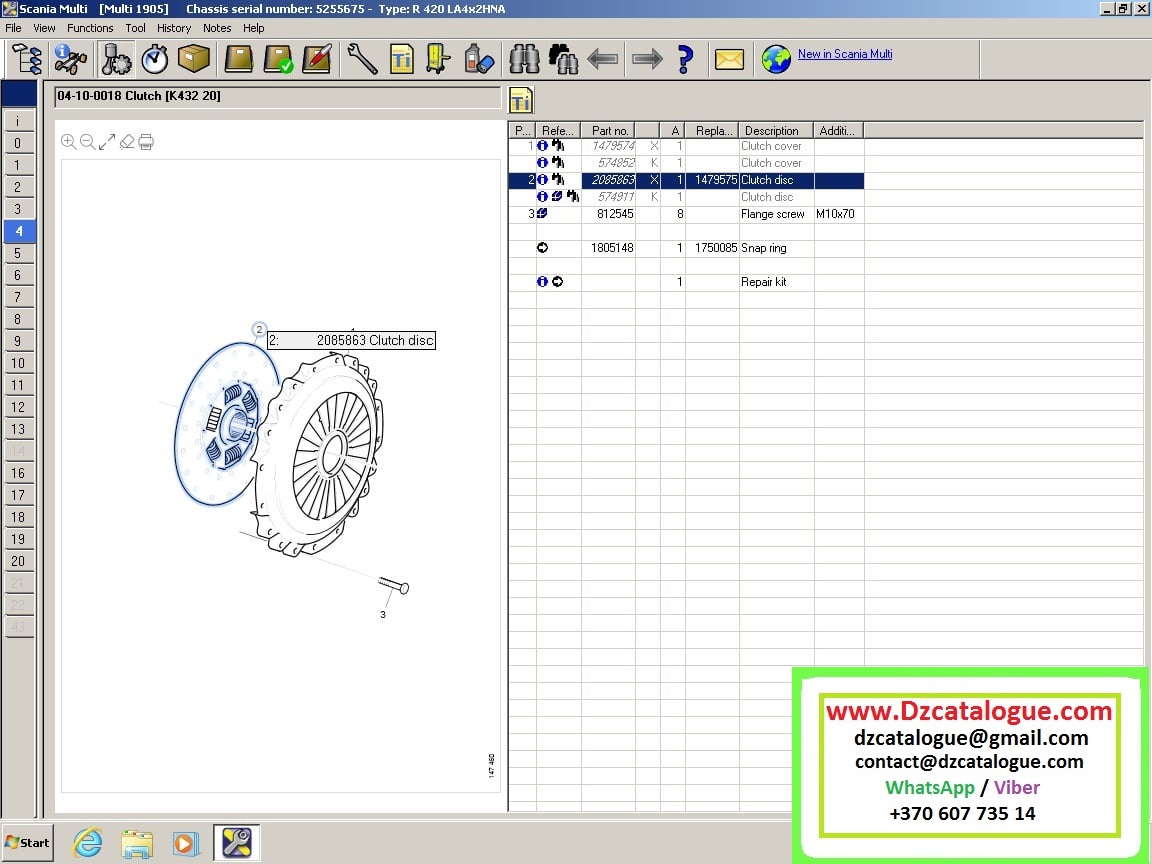Image resolution: width=1152 pixels, height=864 pixels.
Task: Click the Additi... column header
Action: click(838, 131)
